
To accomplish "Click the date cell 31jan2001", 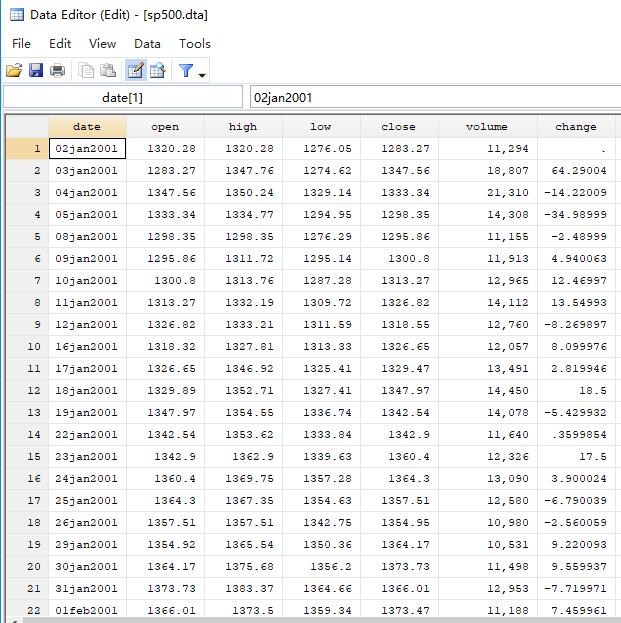I will coord(87,588).
